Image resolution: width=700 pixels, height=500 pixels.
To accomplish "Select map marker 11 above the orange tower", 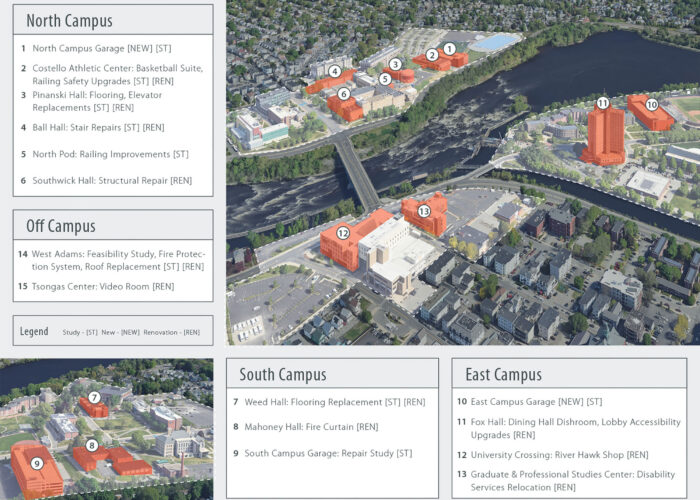I will [x=602, y=103].
